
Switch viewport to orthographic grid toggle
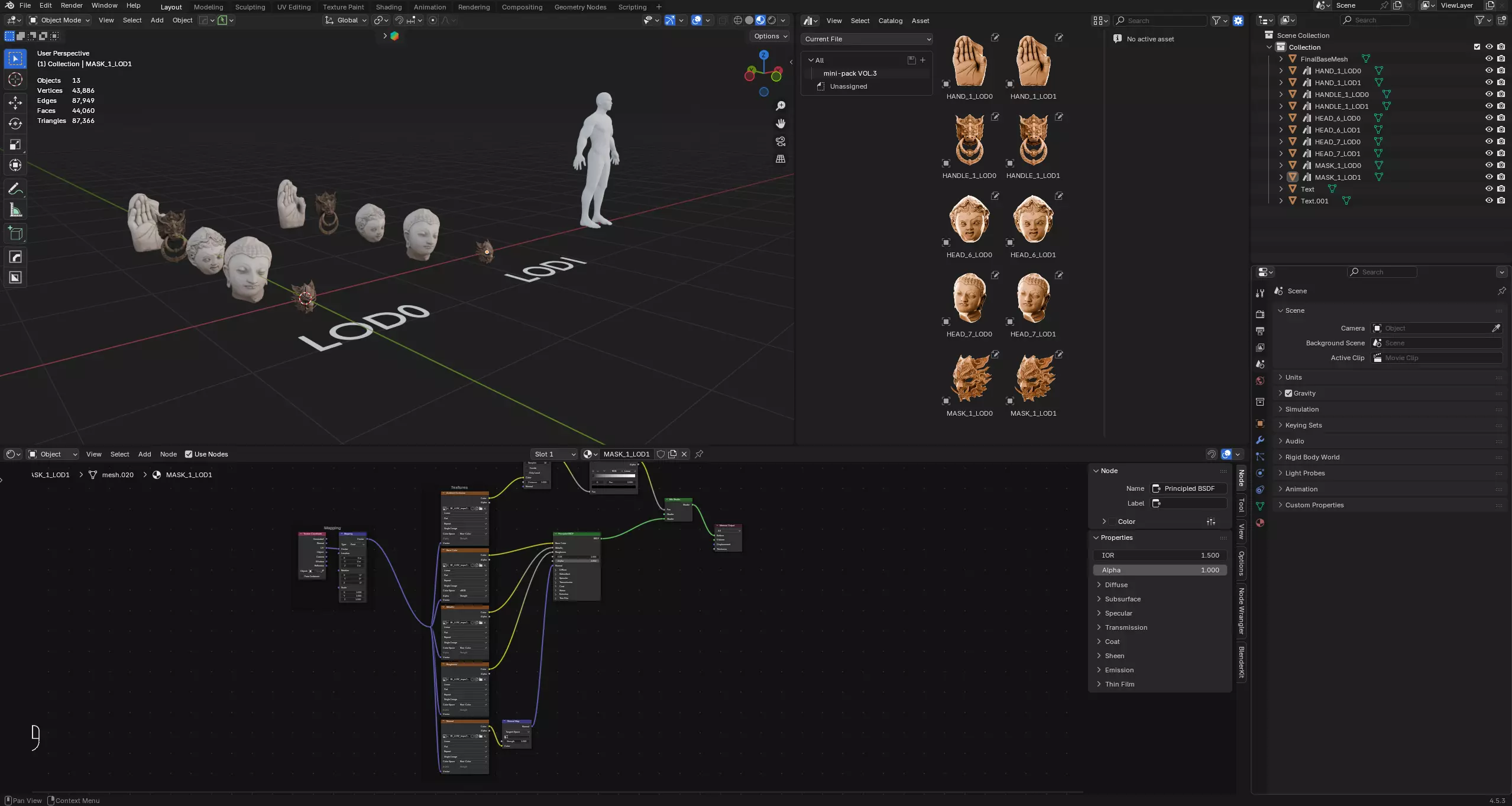pyautogui.click(x=781, y=159)
